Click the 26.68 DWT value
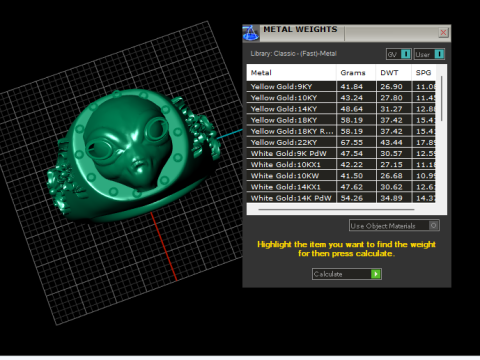Image resolution: width=480 pixels, height=360 pixels. click(391, 176)
